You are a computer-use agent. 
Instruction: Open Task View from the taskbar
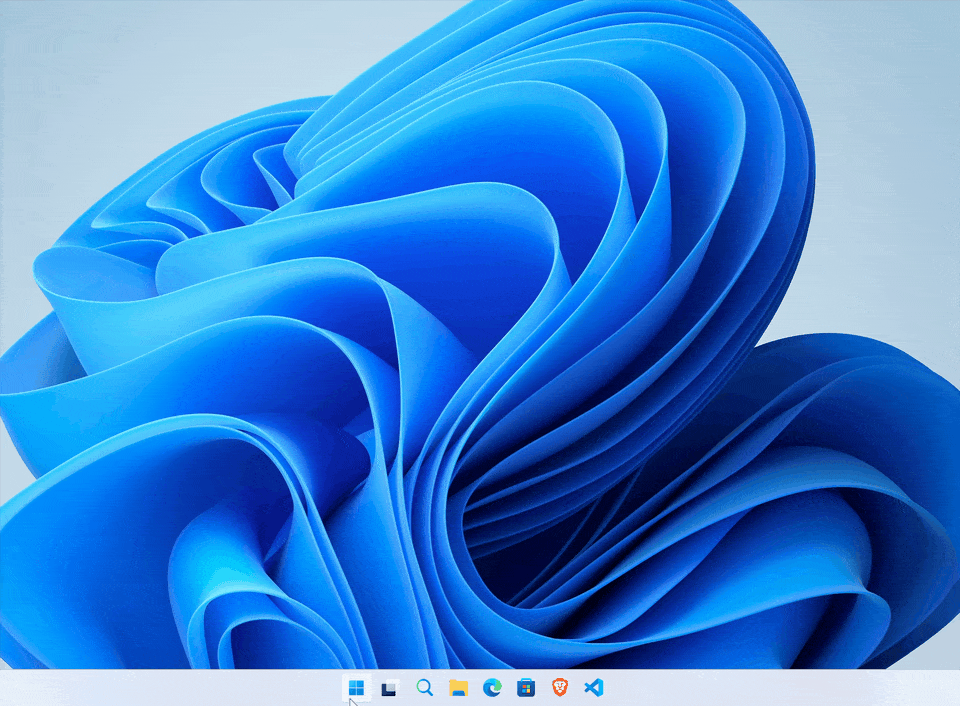pos(389,688)
